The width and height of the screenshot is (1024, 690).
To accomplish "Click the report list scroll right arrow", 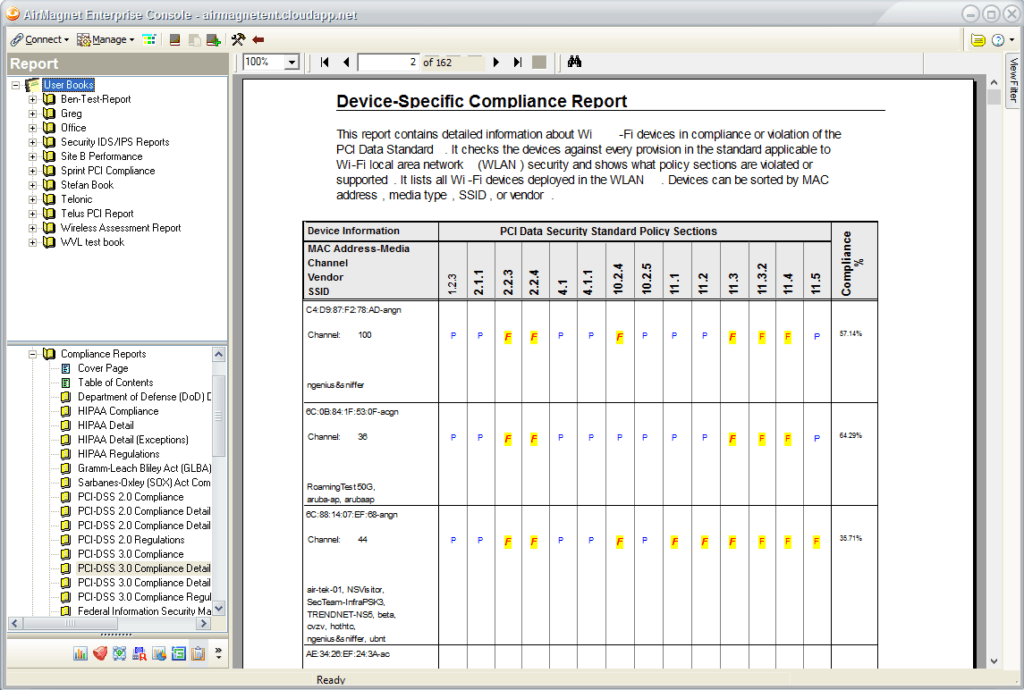I will (x=204, y=623).
